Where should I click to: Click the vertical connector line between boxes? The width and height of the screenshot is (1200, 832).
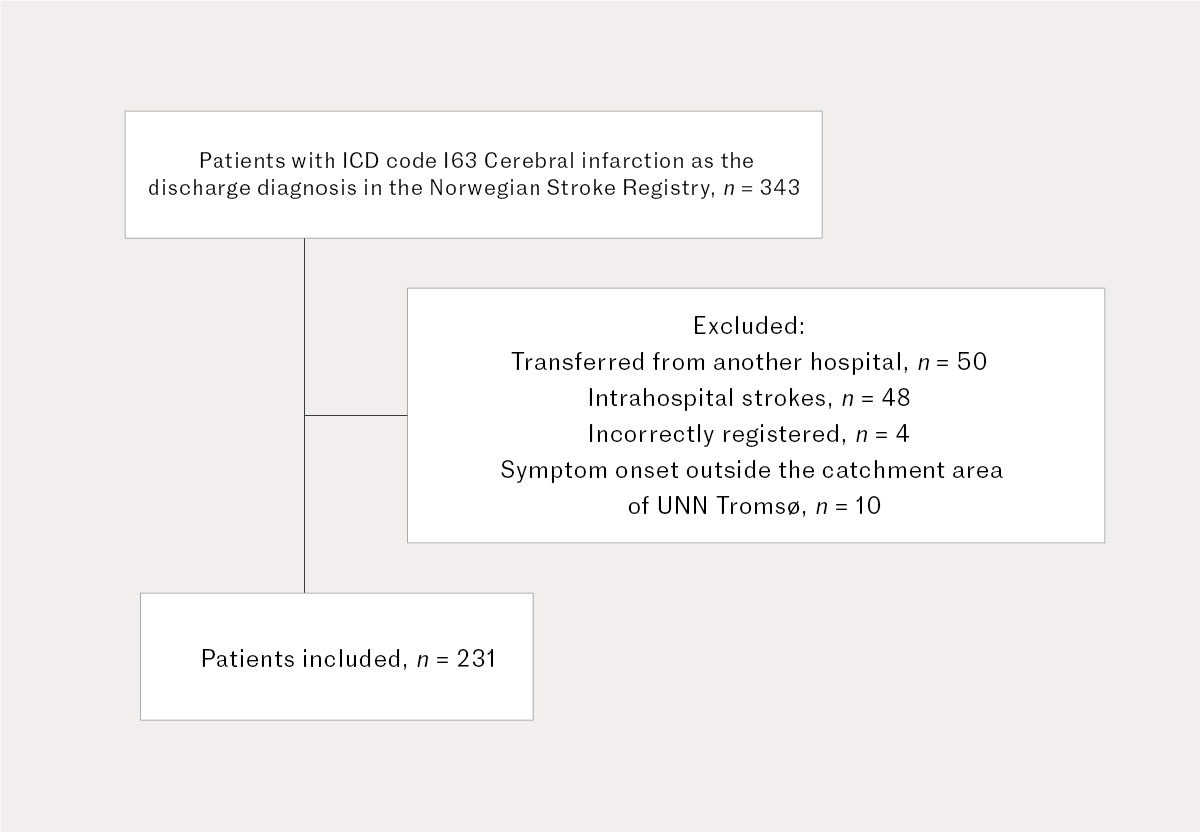point(304,415)
